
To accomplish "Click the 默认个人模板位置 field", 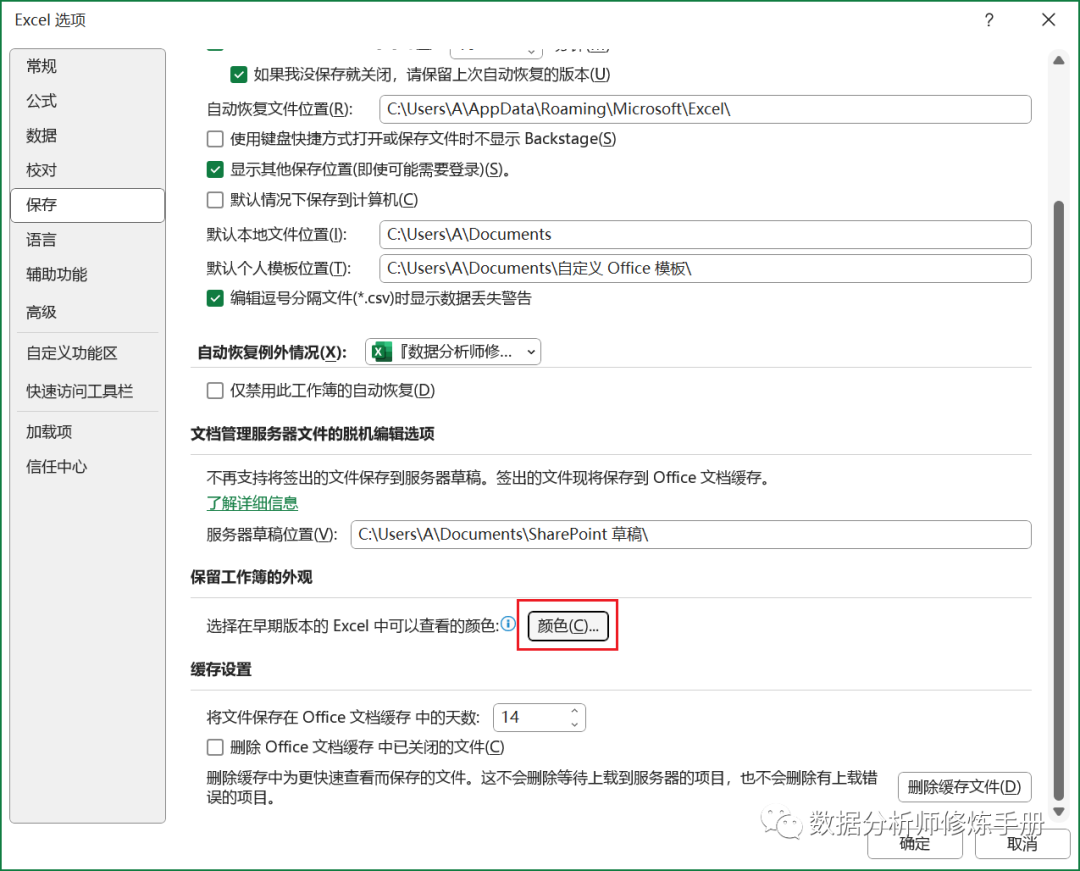I will click(705, 268).
